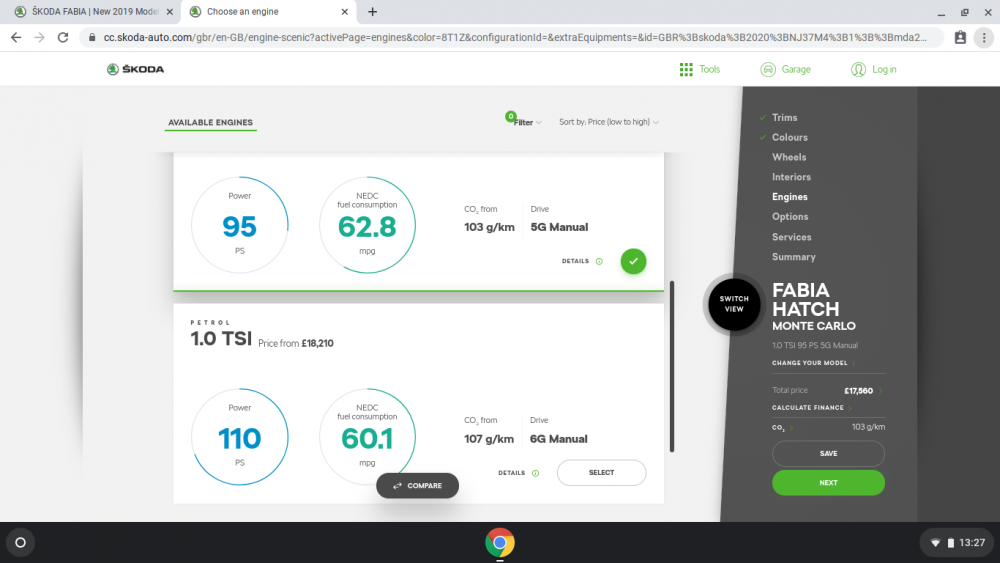The height and width of the screenshot is (563, 1000).
Task: Switch to ŠKODA FABIA browser tab
Action: 94,11
